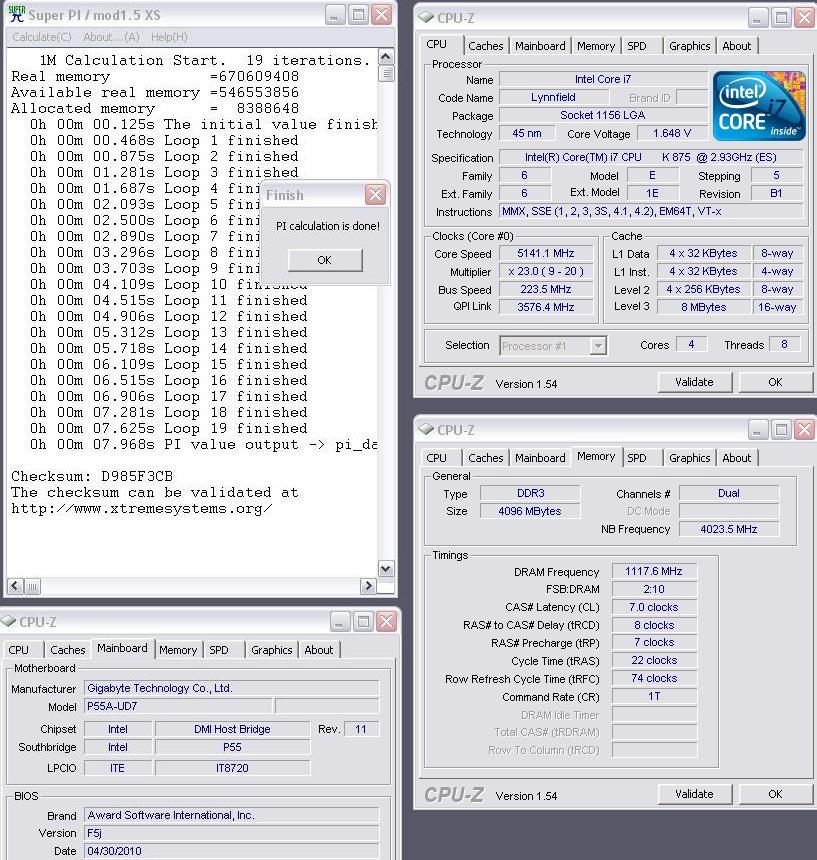
Task: Click the Checksum D985F3CB line
Action: [x=92, y=476]
